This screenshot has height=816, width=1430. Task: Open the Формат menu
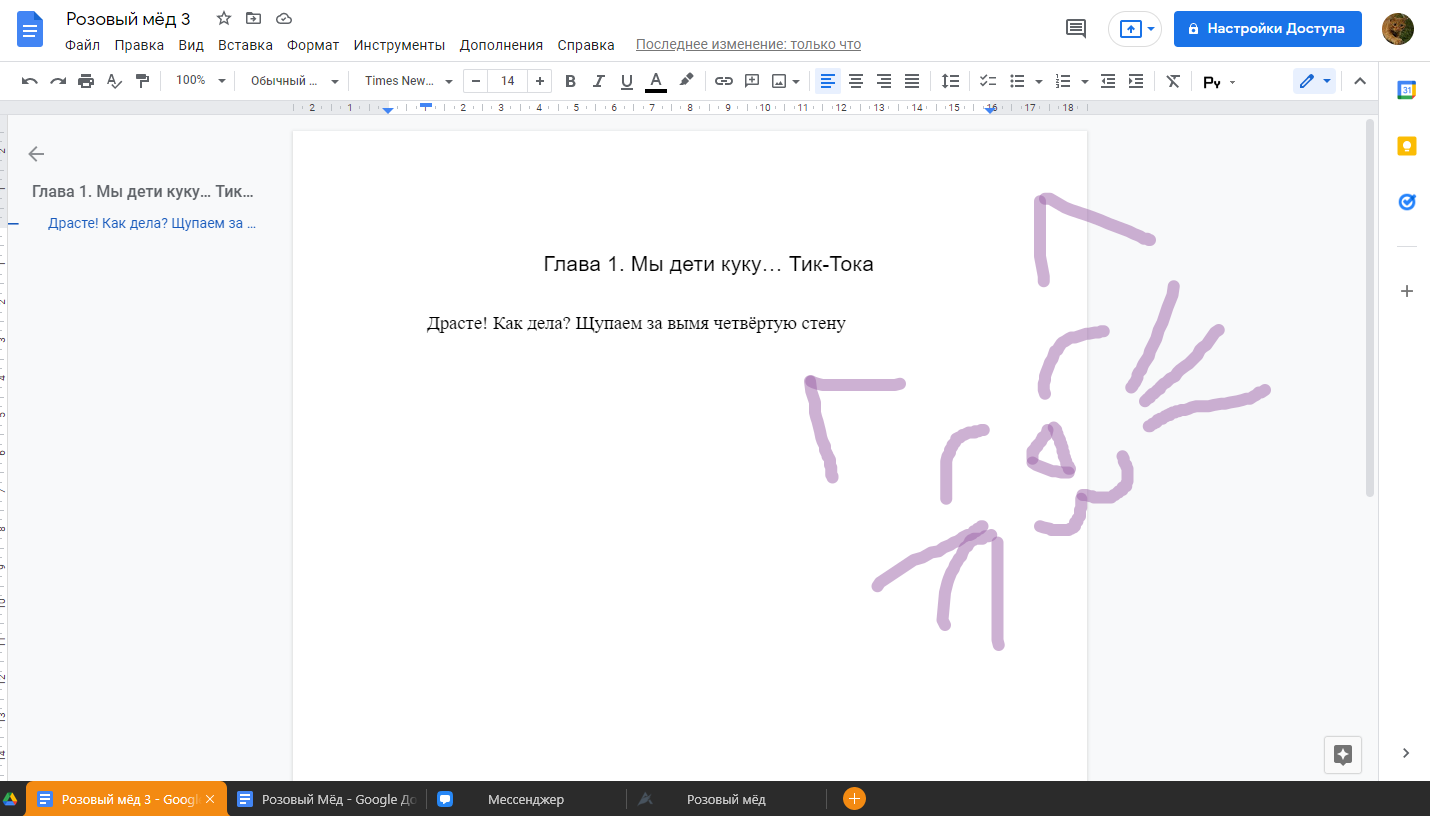313,45
